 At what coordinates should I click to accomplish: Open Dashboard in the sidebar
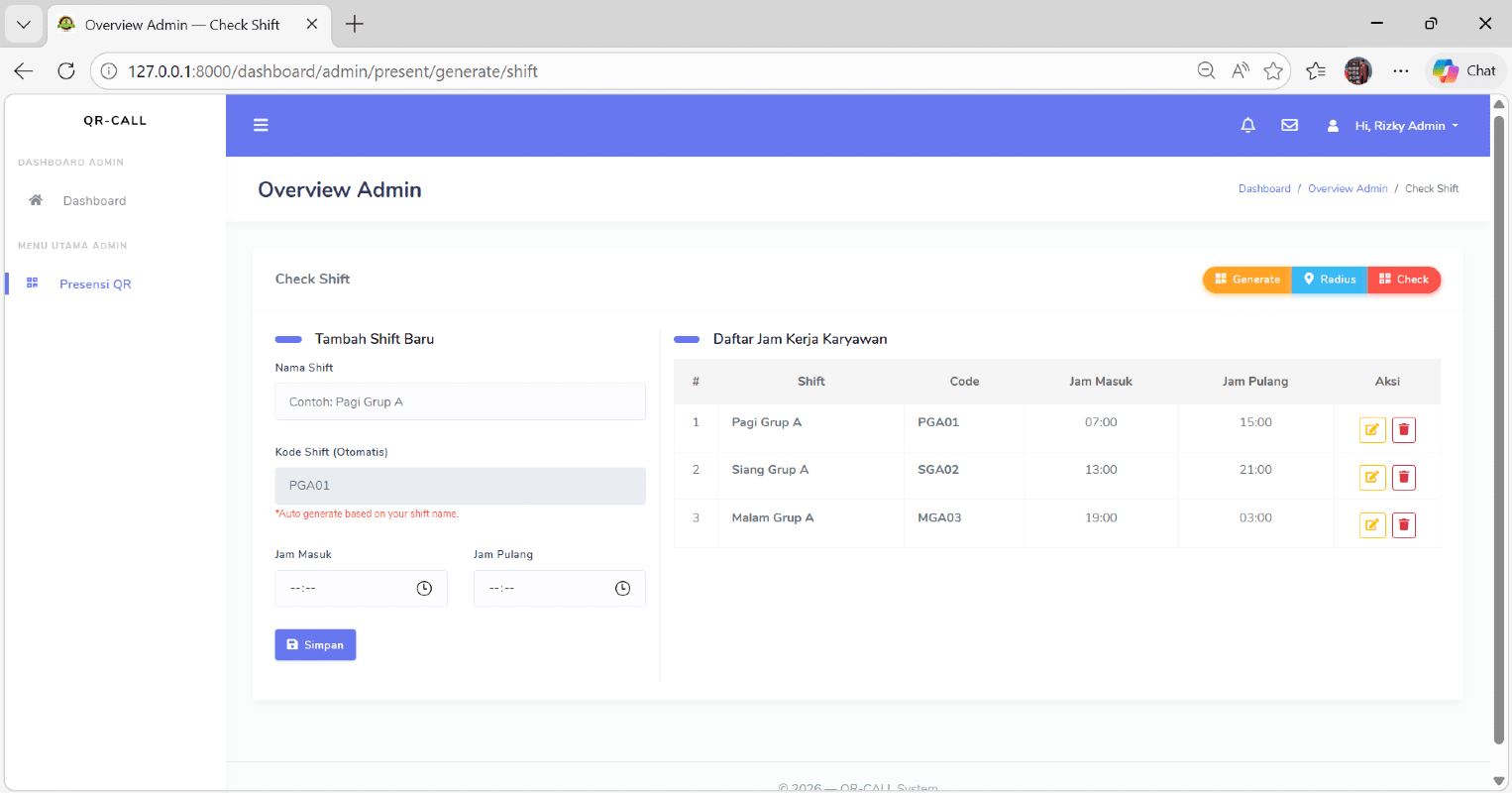pos(94,200)
